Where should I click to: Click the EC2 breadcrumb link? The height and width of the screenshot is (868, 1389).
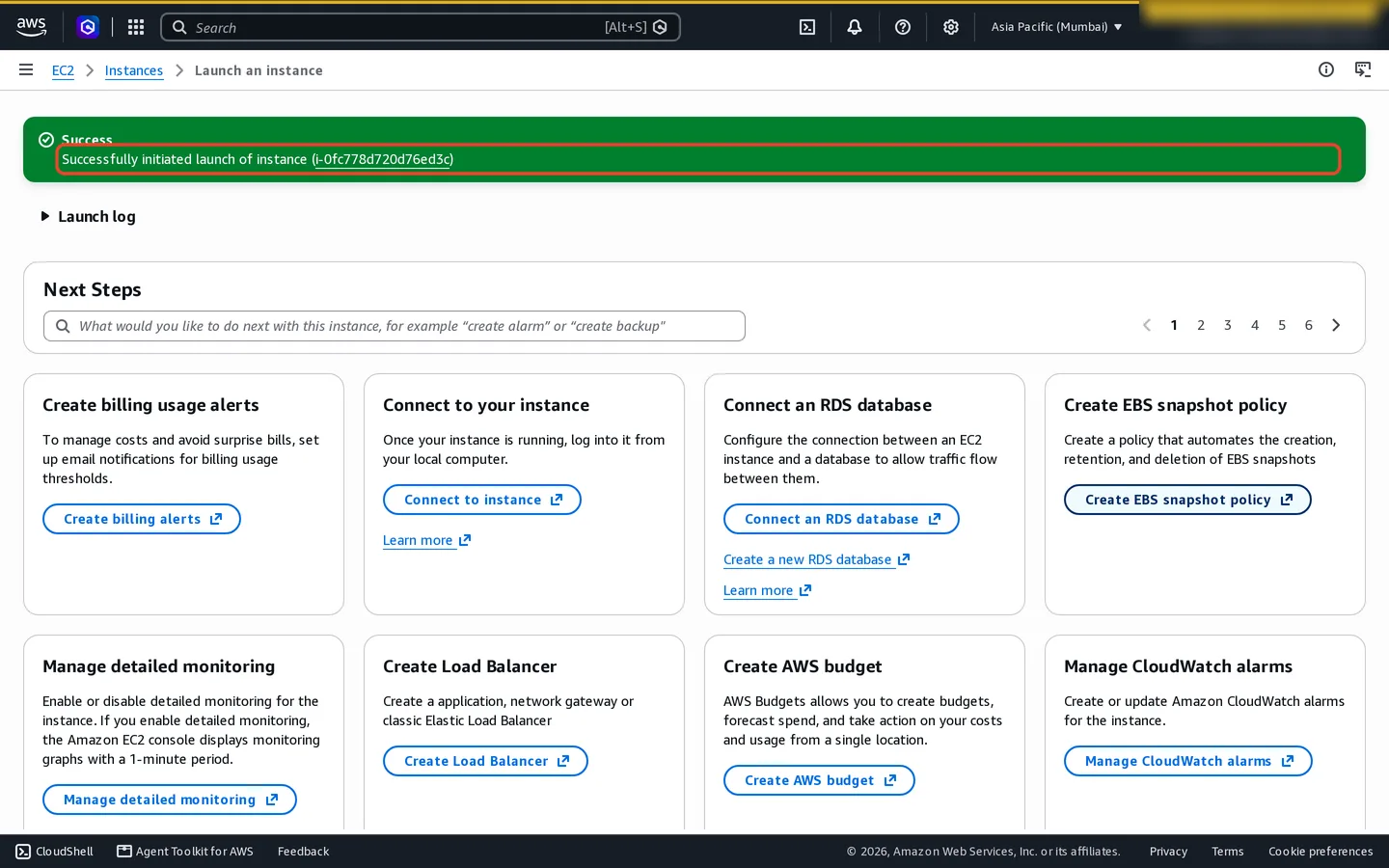coord(63,70)
